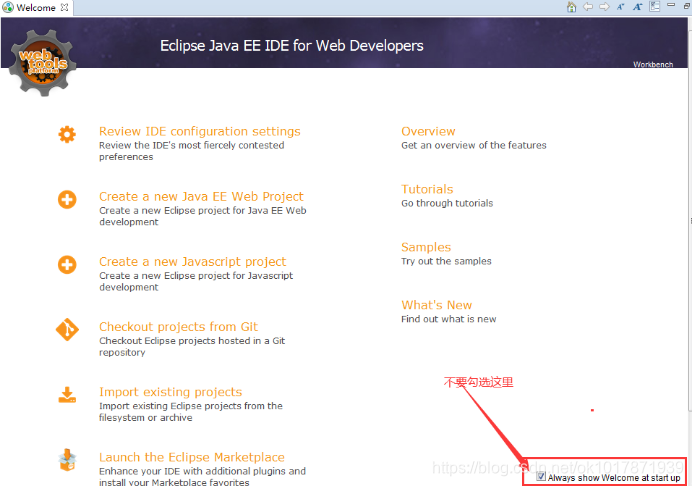Click text 'Find out what is new'
This screenshot has height=486, width=693.
[449, 319]
